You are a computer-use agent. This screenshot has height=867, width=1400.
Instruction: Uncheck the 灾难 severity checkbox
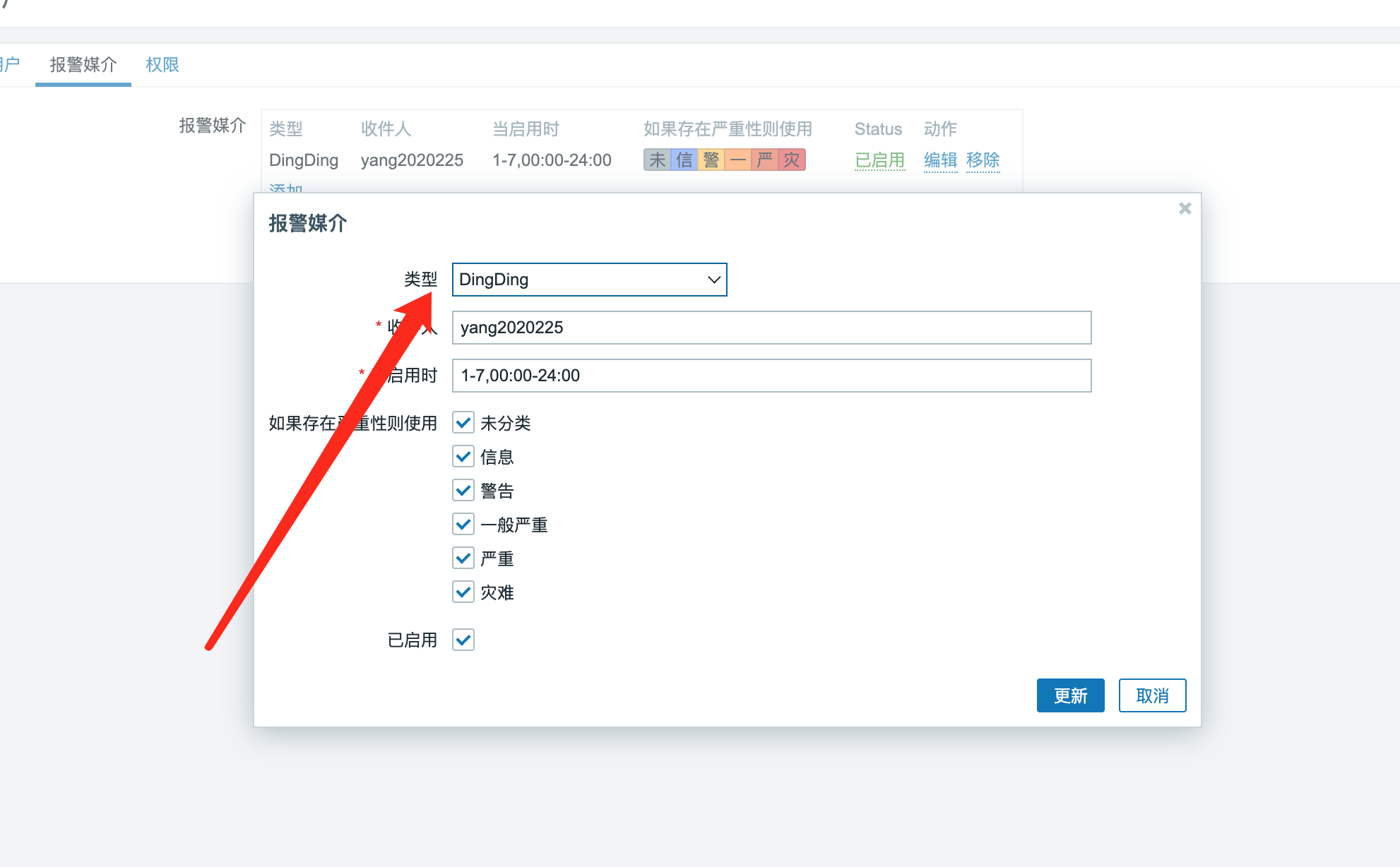[x=463, y=592]
